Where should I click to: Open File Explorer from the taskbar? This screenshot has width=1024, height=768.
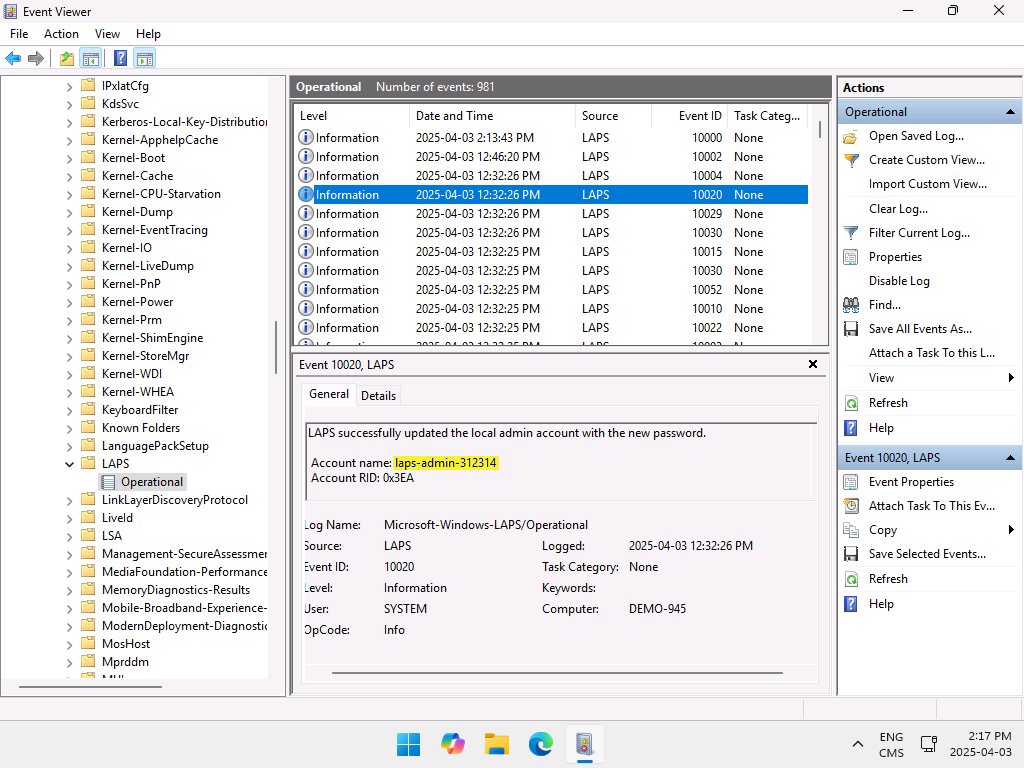click(x=497, y=744)
